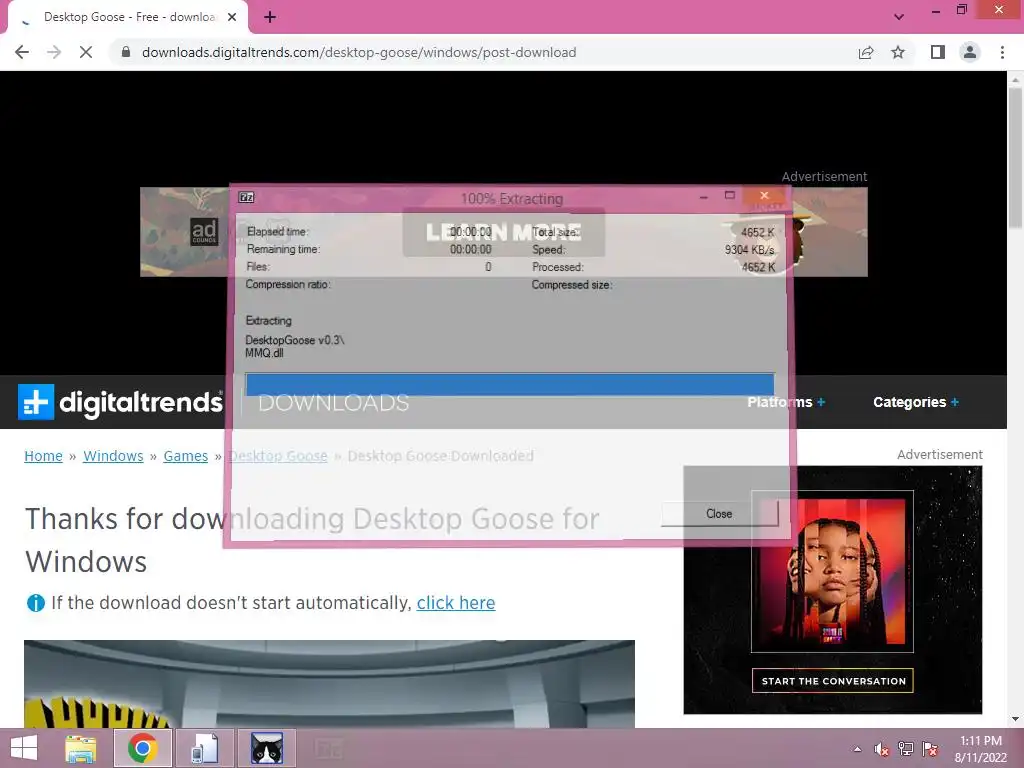The height and width of the screenshot is (768, 1024).
Task: Bookmark this page with the star icon
Action: [898, 52]
